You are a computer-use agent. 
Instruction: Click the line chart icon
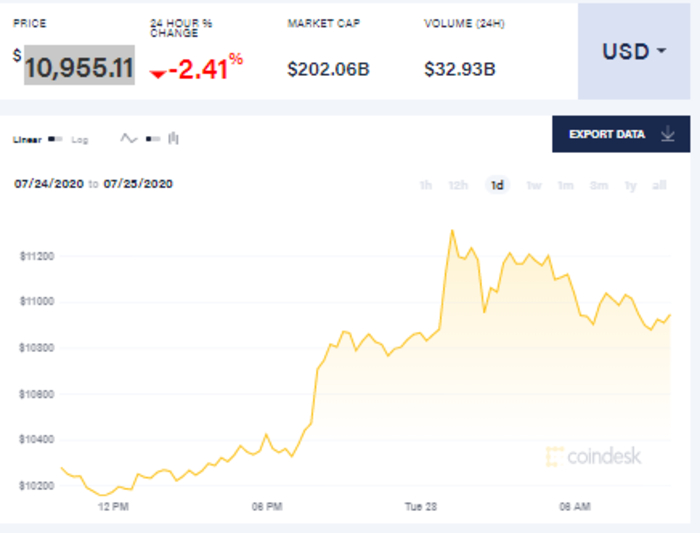(x=128, y=139)
